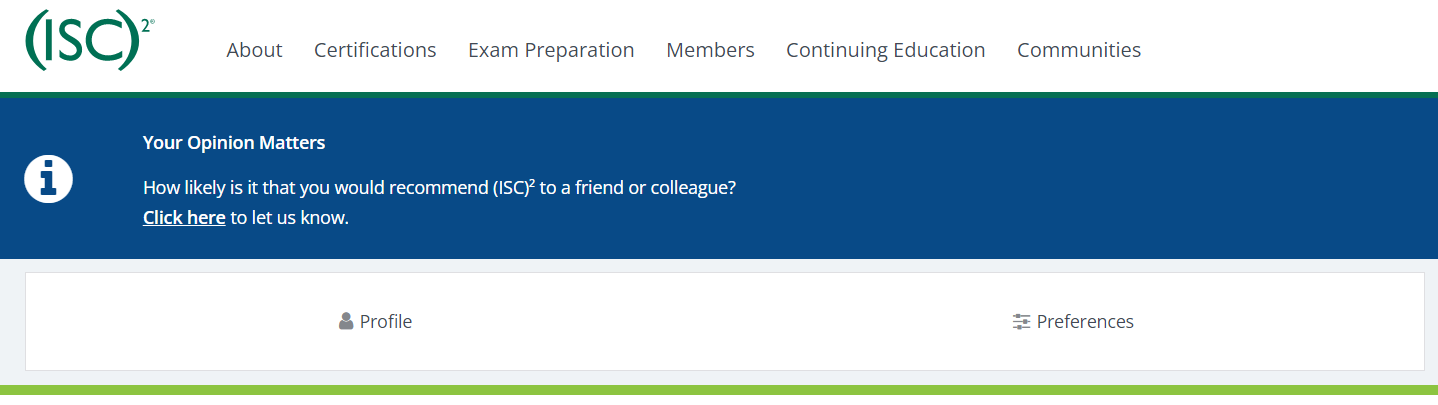Viewport: 1438px width, 405px height.
Task: Follow the "Click here" survey link
Action: 184,218
